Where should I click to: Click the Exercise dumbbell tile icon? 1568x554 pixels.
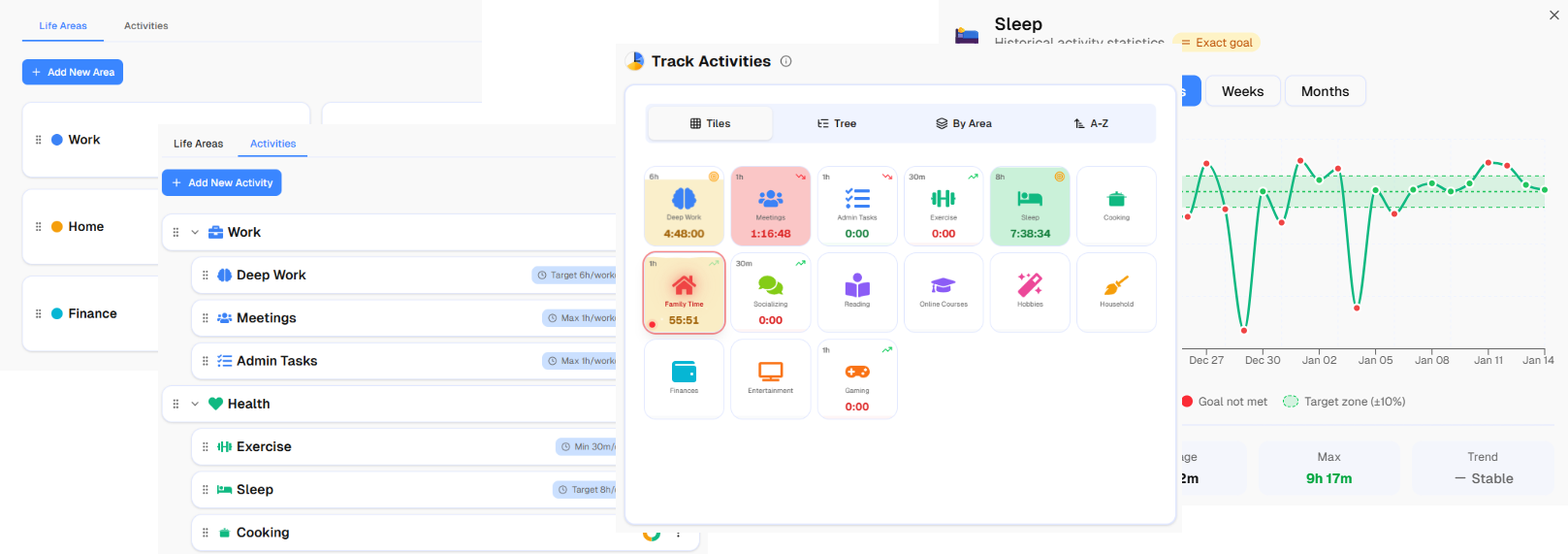(944, 199)
